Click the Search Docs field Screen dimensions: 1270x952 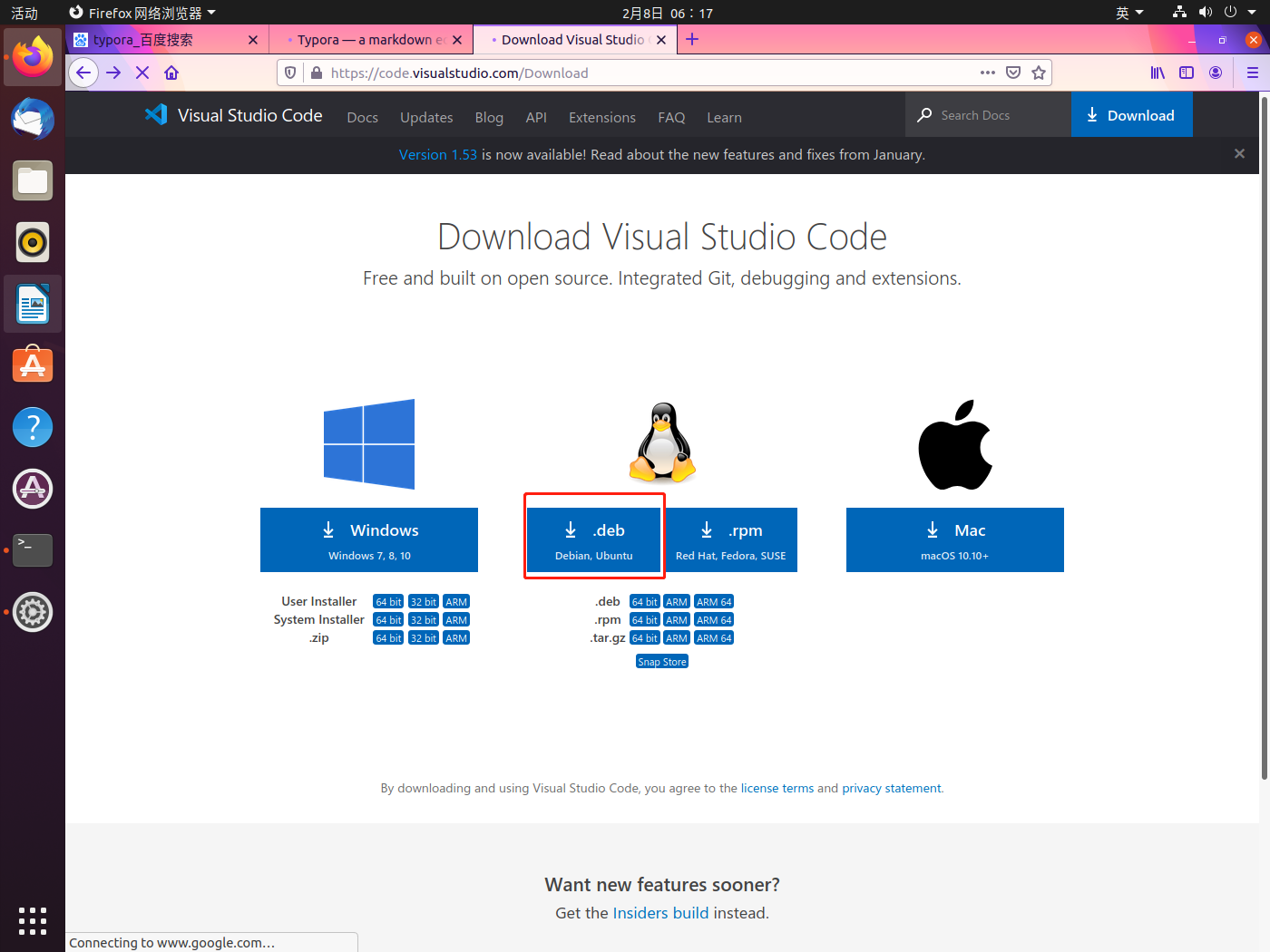988,115
